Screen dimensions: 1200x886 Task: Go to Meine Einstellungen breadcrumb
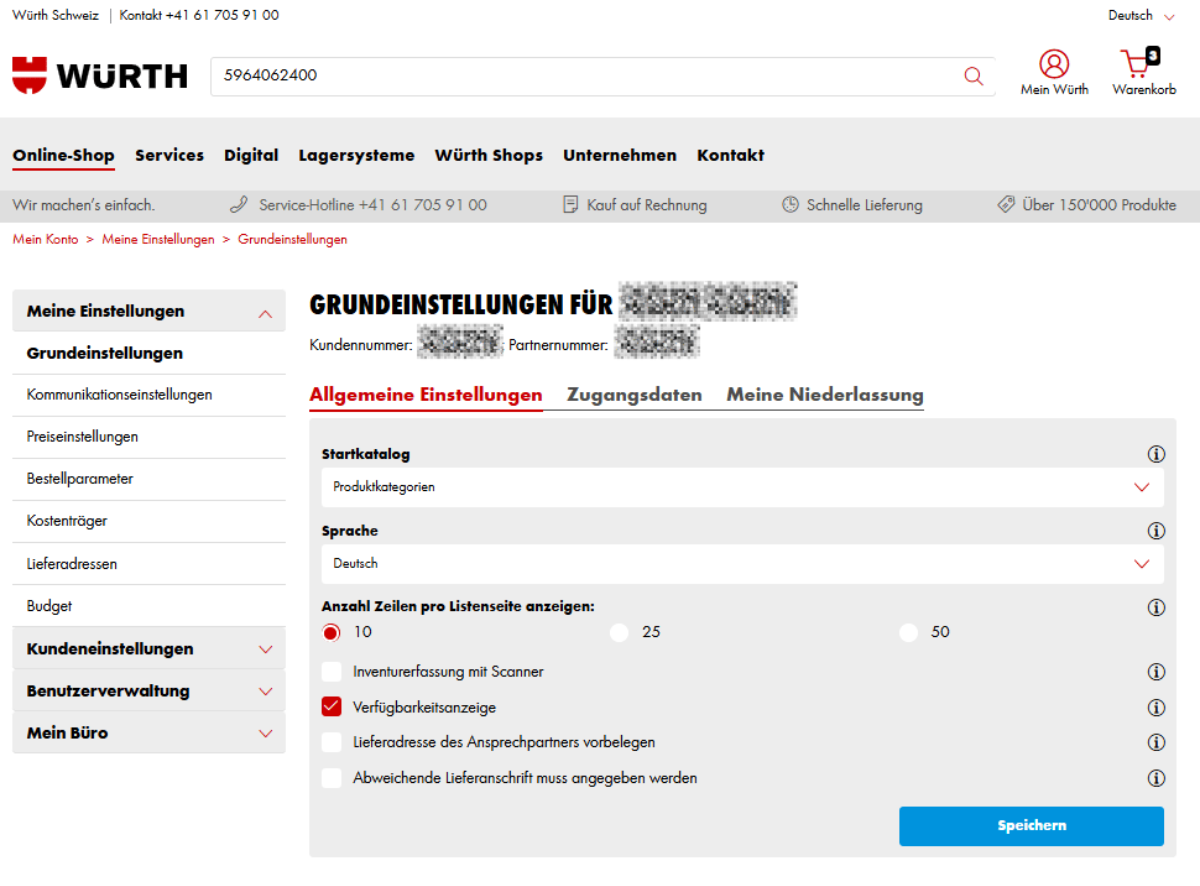[158, 240]
